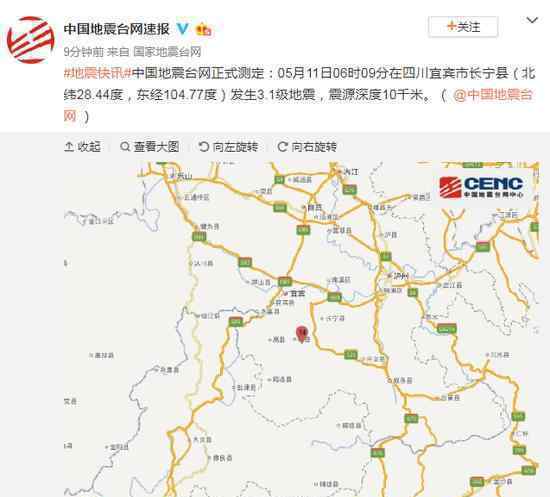Click the 泸州 city label on map
This screenshot has width=550, height=497.
[398, 276]
